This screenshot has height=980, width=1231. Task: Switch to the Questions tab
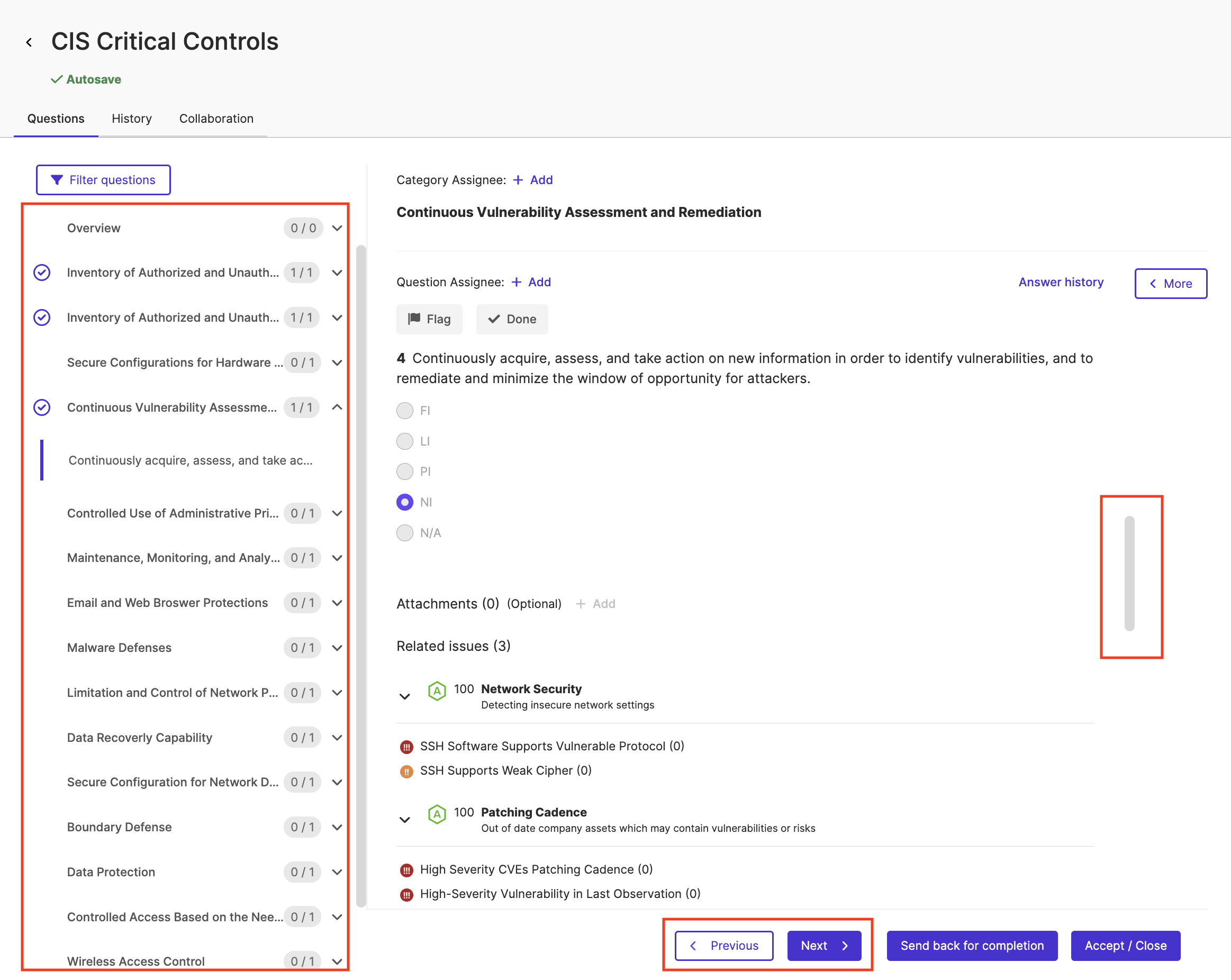point(56,118)
